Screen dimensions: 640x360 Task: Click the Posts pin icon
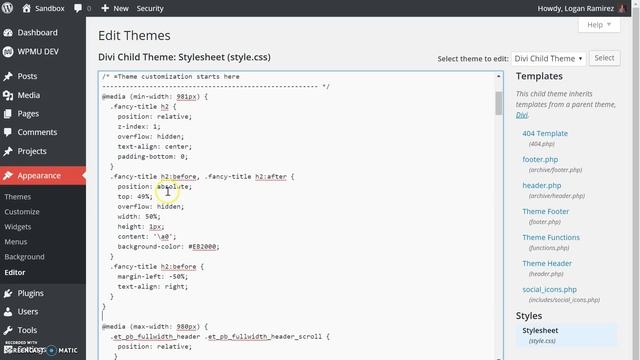tap(8, 76)
